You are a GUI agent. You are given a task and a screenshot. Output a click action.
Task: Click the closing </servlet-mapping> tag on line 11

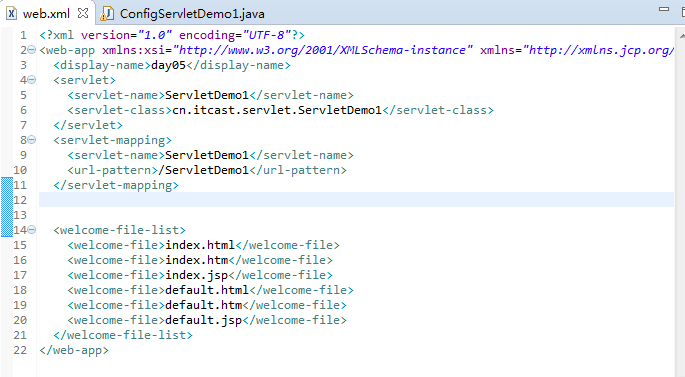click(116, 185)
